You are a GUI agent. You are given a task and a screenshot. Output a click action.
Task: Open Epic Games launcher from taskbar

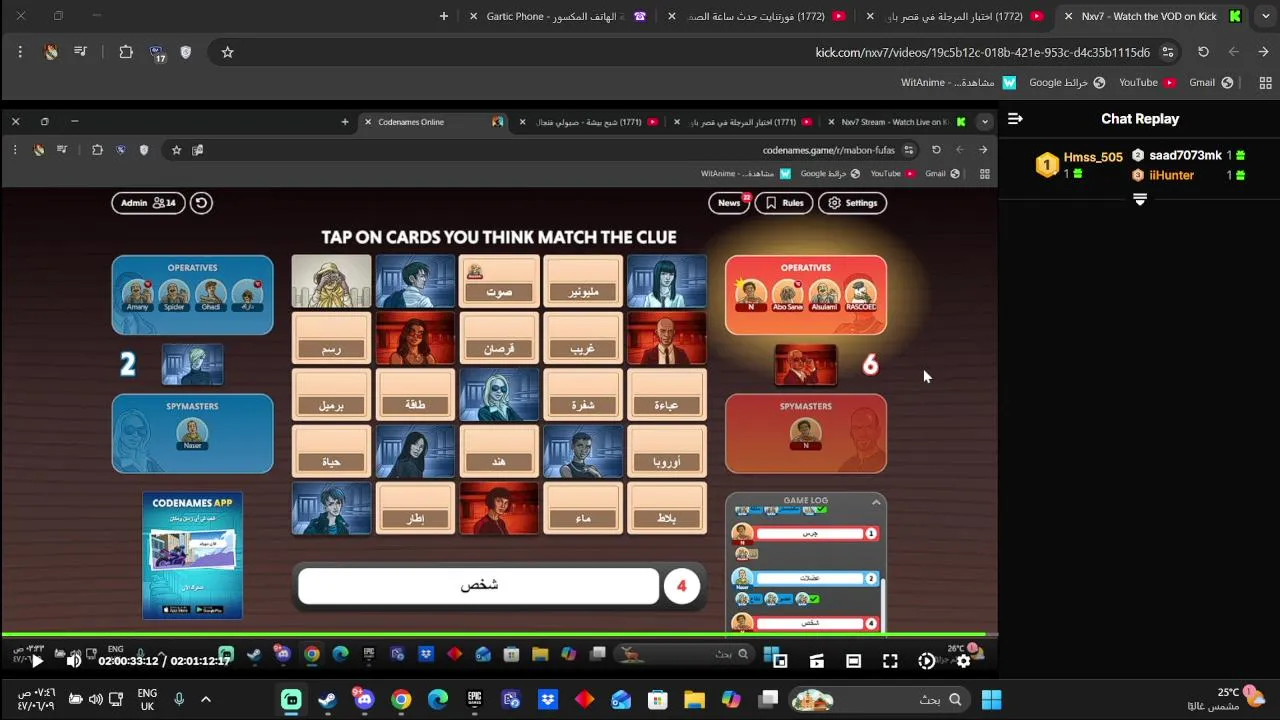[x=475, y=699]
